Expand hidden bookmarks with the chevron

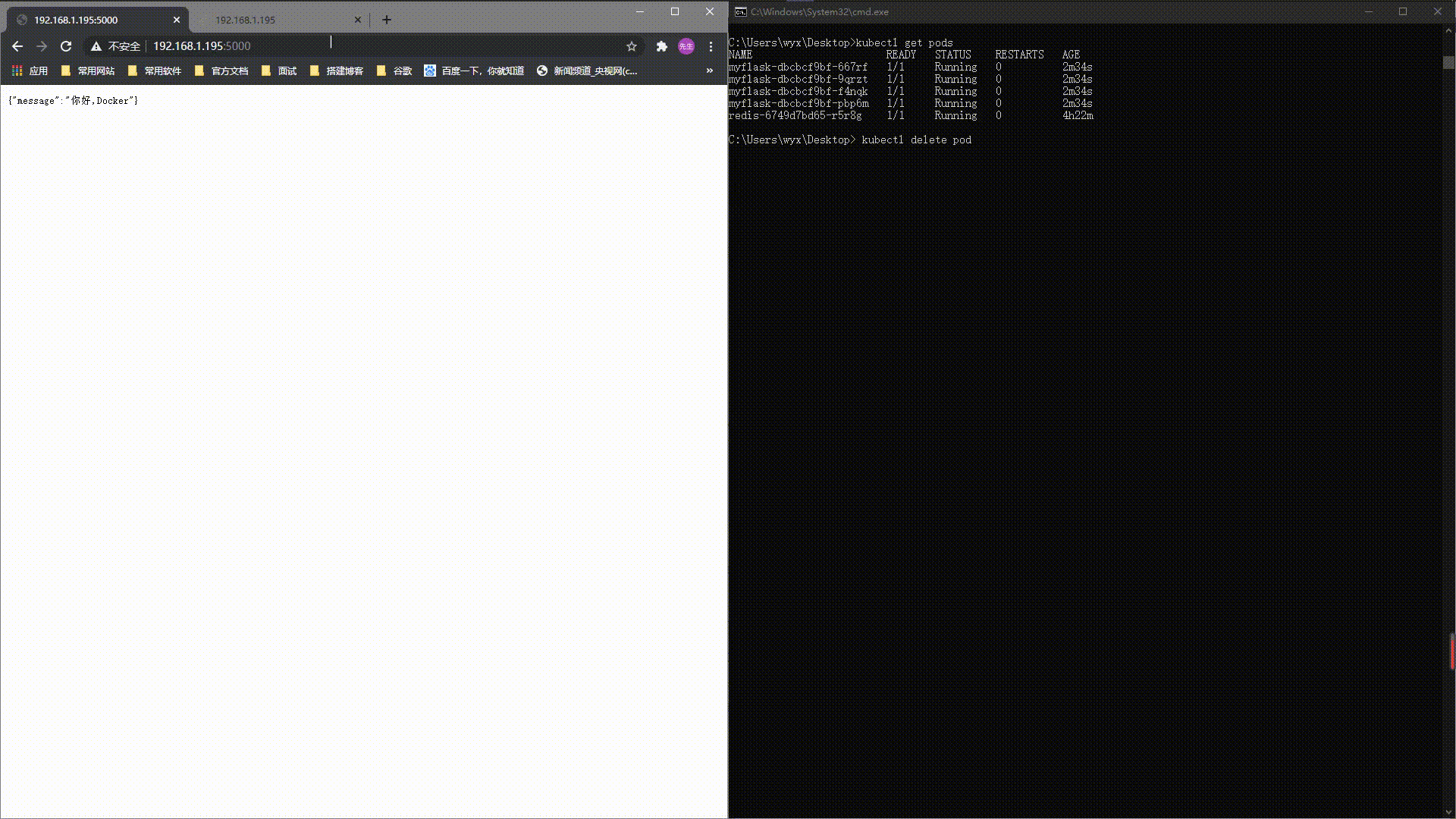(710, 71)
